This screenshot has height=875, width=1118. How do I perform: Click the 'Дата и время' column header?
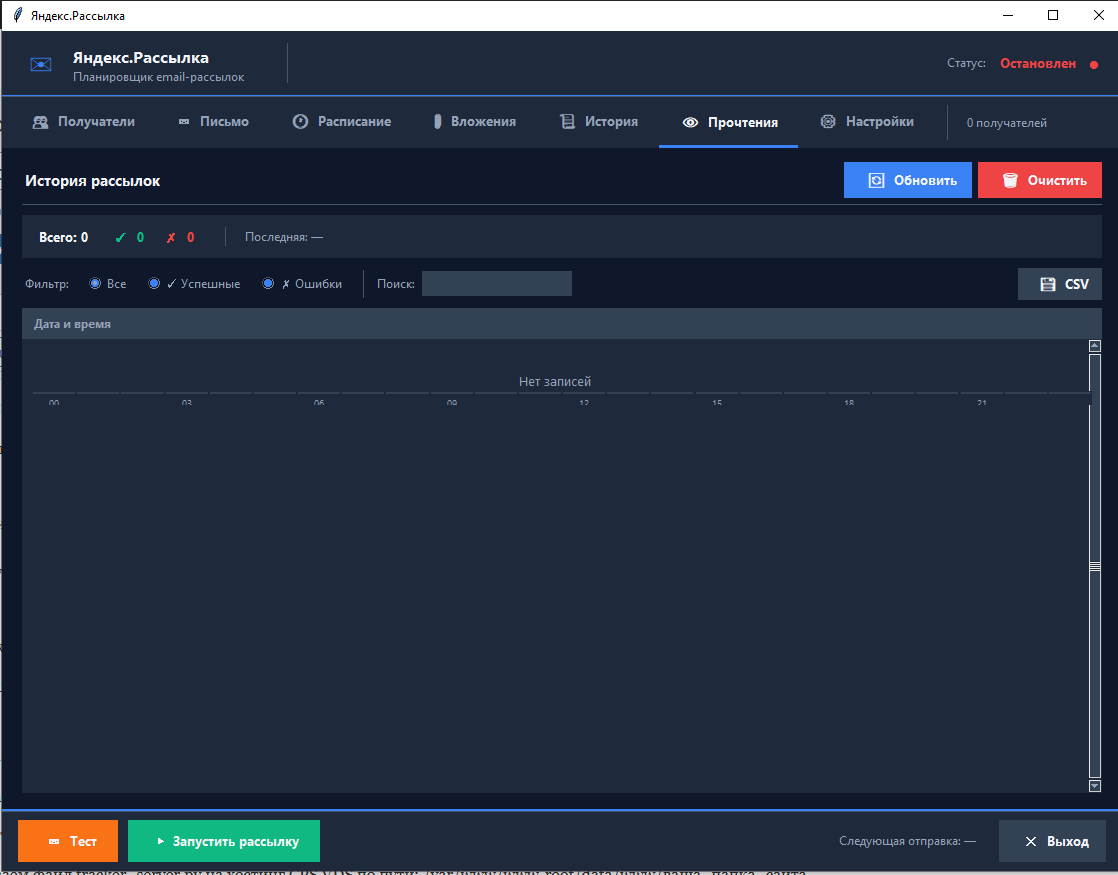73,324
